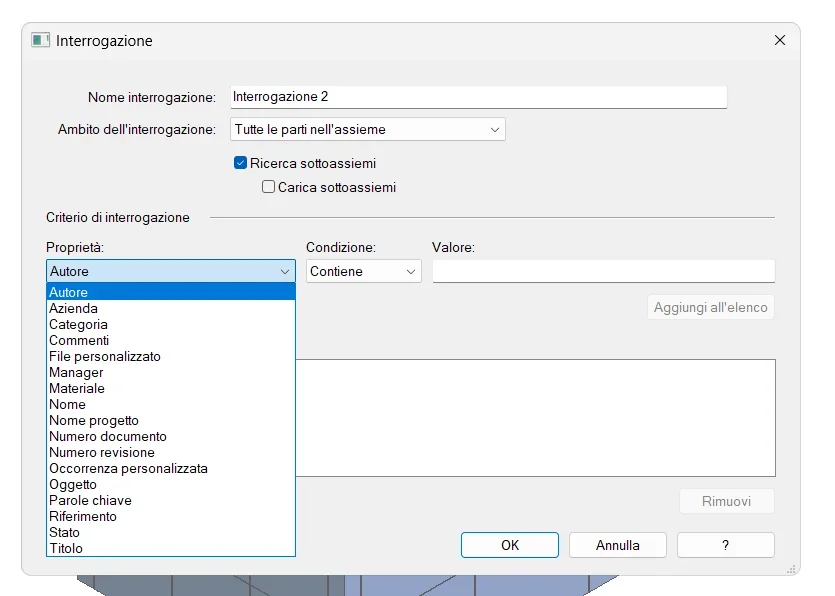Click the Nome interrogazione text field
This screenshot has height=596, width=835.
tap(478, 97)
